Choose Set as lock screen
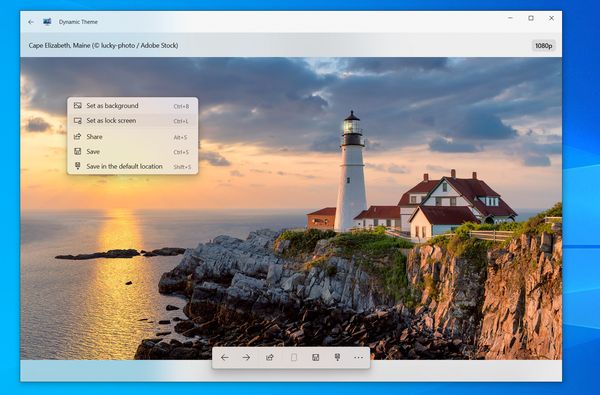Image resolution: width=600 pixels, height=395 pixels. click(x=132, y=121)
